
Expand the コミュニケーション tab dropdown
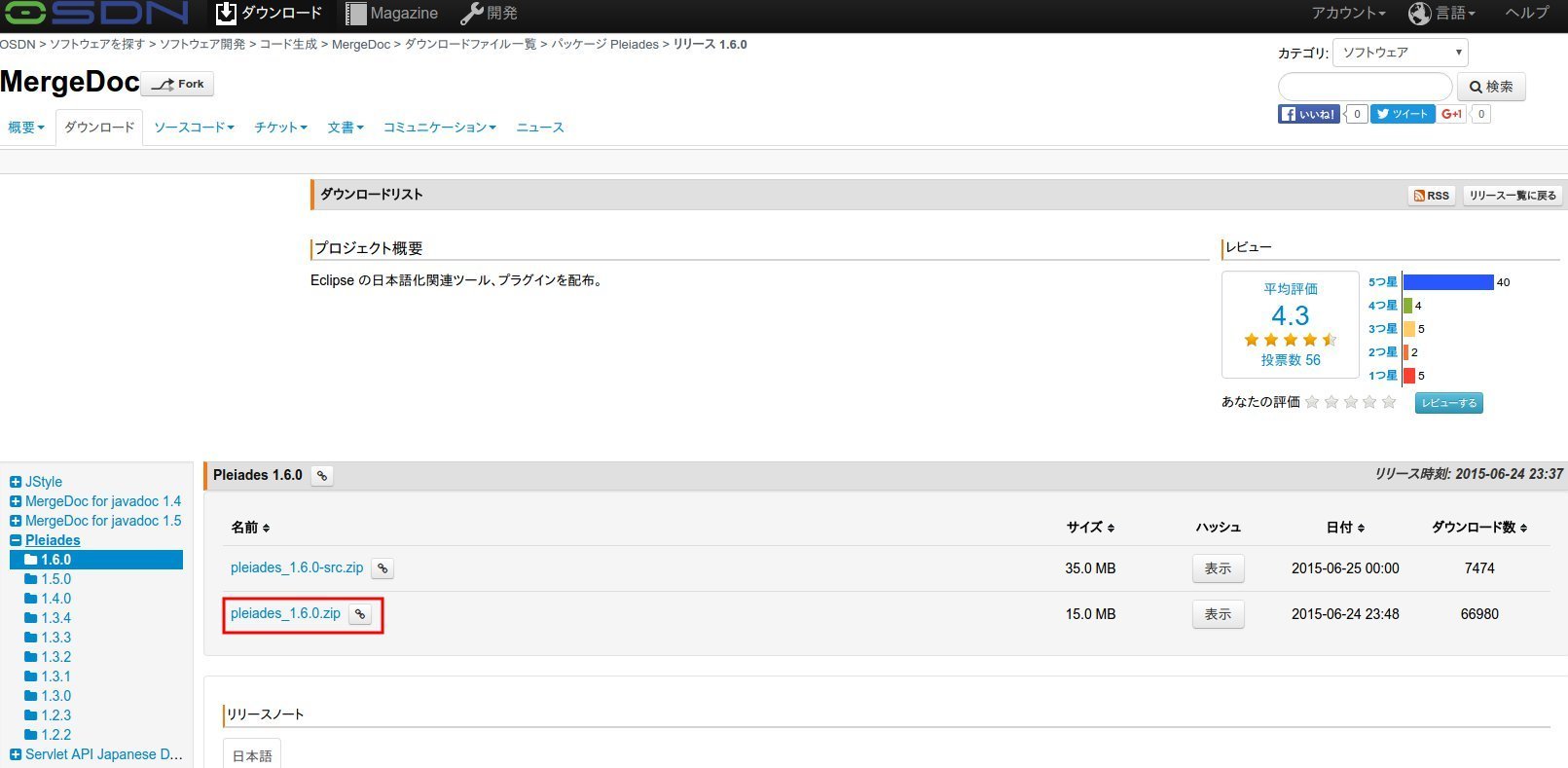coord(439,128)
